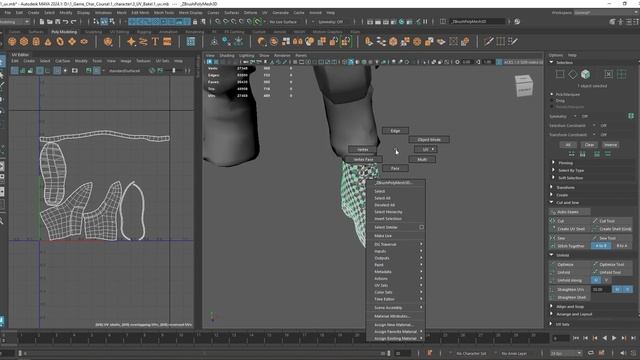Expand the Align and Snap section
Screen dimensions: 640x360
click(569, 306)
